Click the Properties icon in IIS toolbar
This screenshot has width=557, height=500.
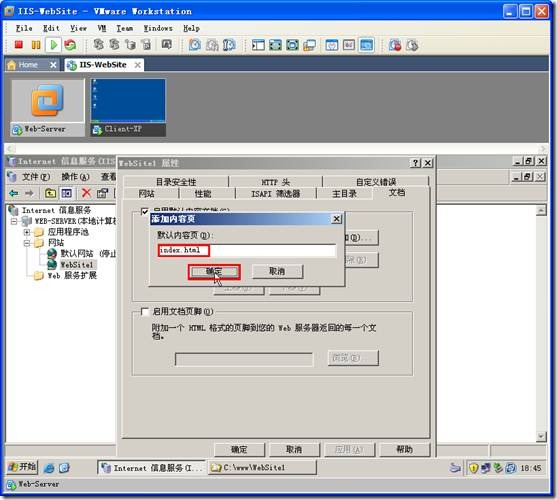coord(102,193)
